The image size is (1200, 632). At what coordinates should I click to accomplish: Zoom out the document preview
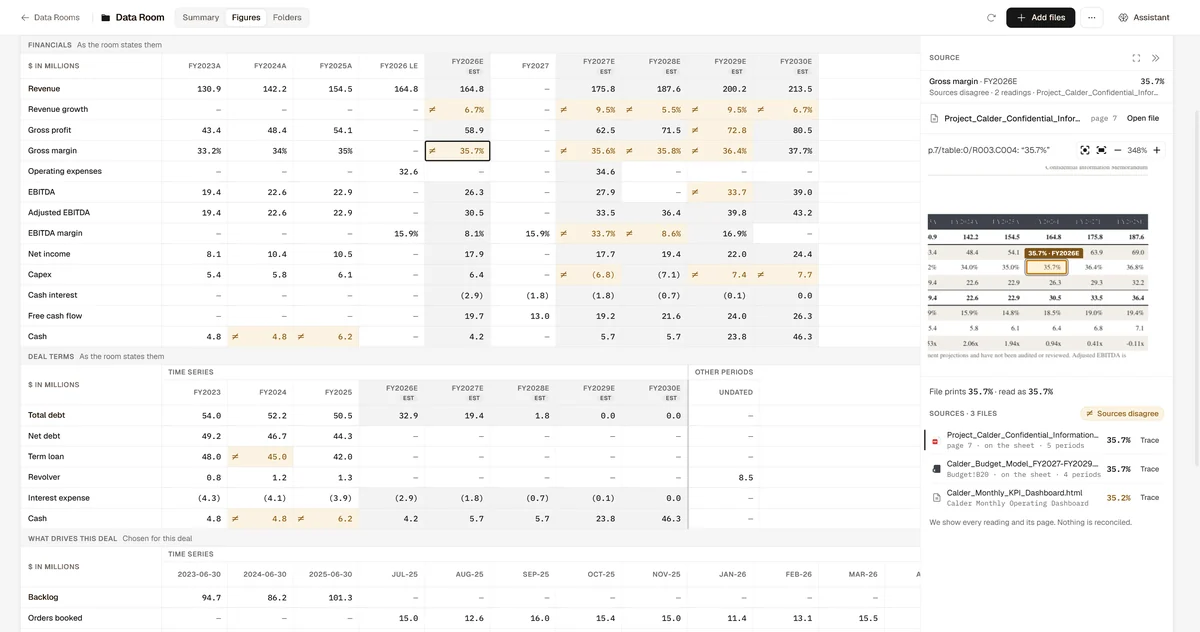coord(1118,150)
